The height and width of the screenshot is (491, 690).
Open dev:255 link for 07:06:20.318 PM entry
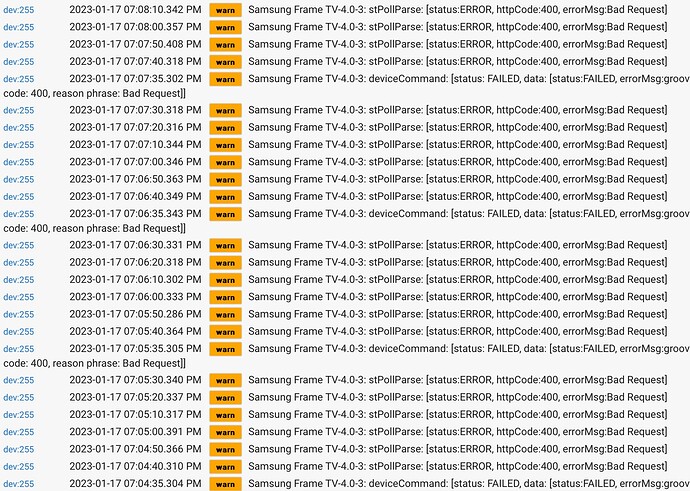point(18,263)
